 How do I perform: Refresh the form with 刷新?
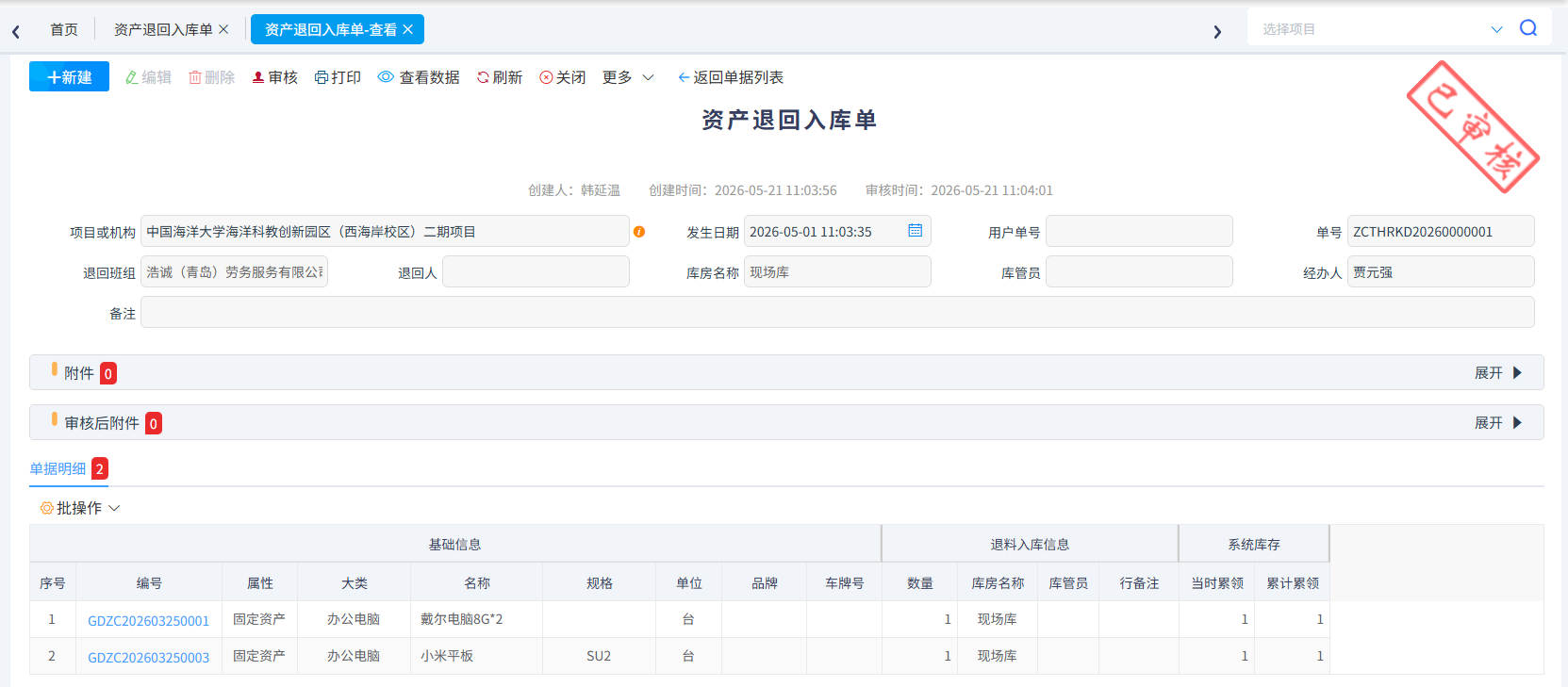coord(500,77)
